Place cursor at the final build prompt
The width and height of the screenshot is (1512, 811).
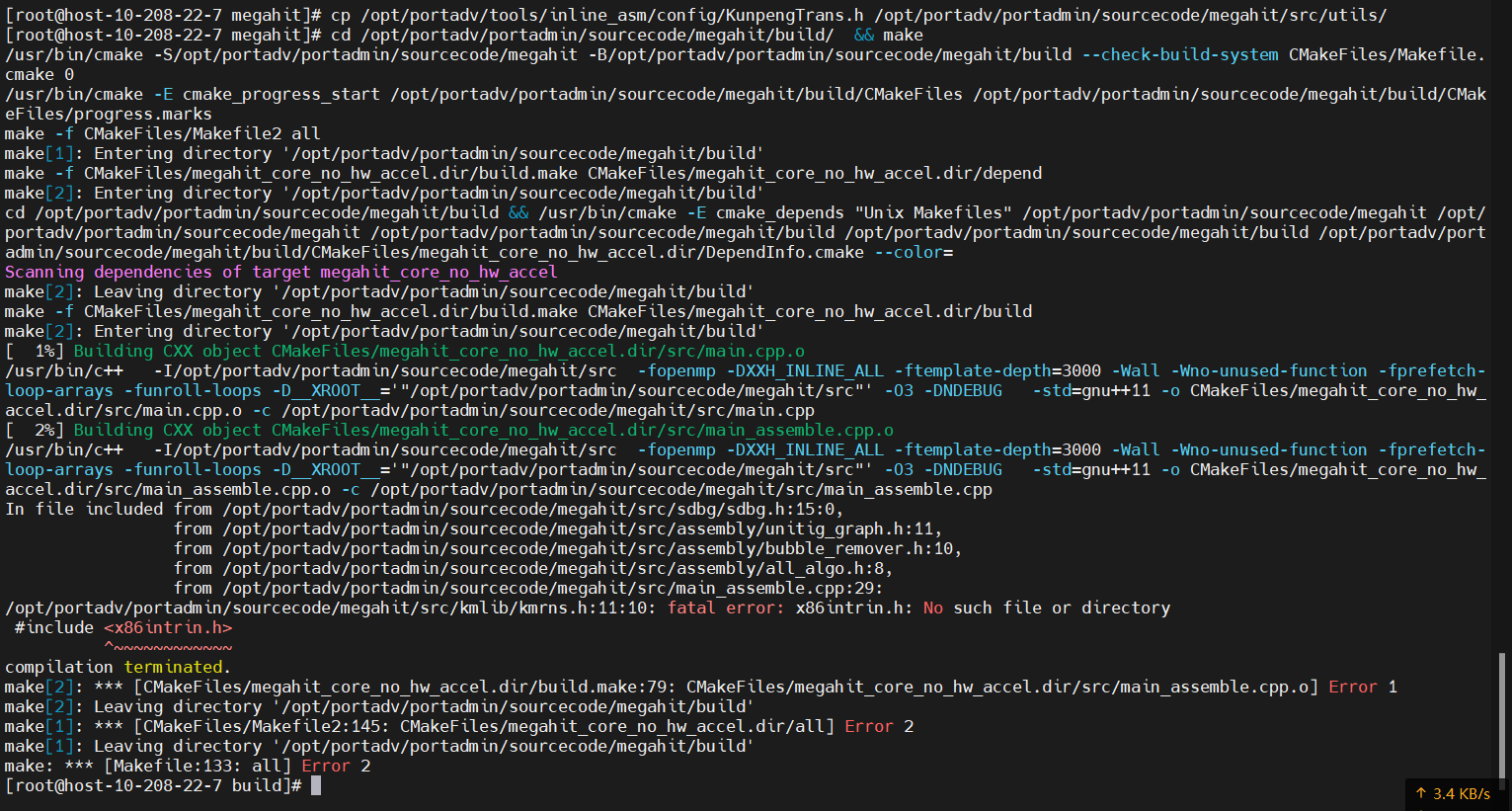pos(316,785)
